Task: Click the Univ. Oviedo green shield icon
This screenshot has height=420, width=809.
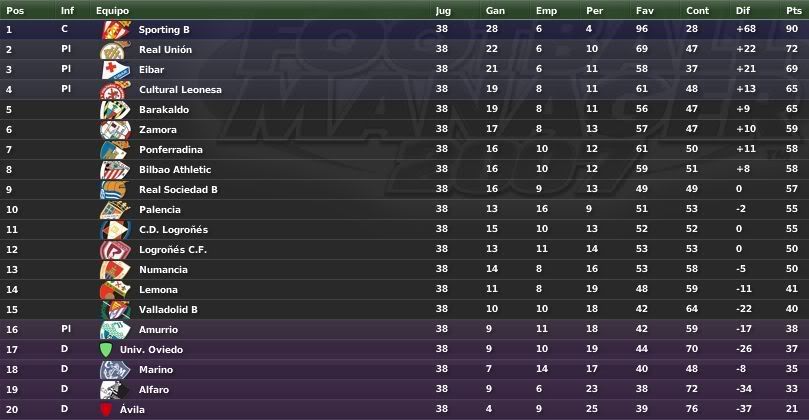Action: pos(106,350)
